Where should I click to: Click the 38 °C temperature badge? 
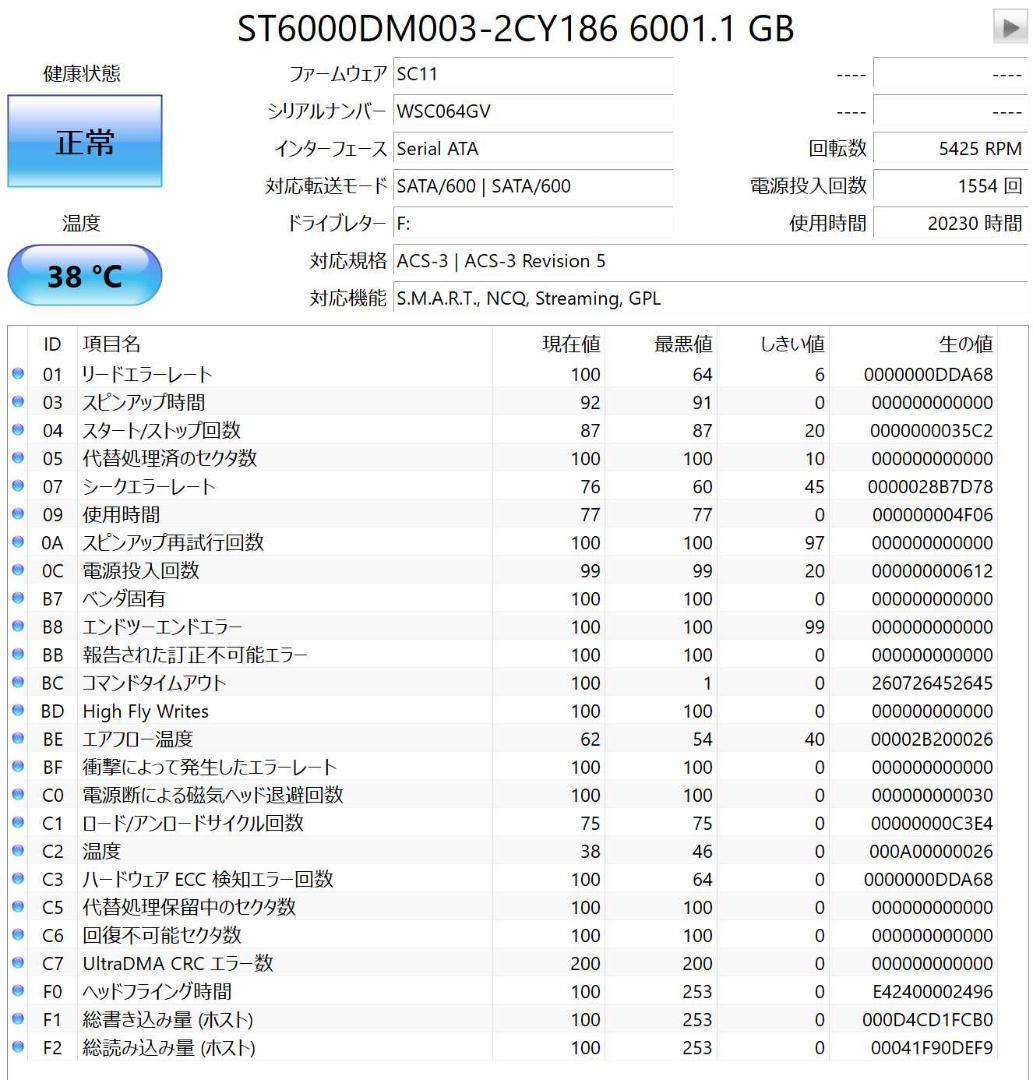[x=84, y=274]
